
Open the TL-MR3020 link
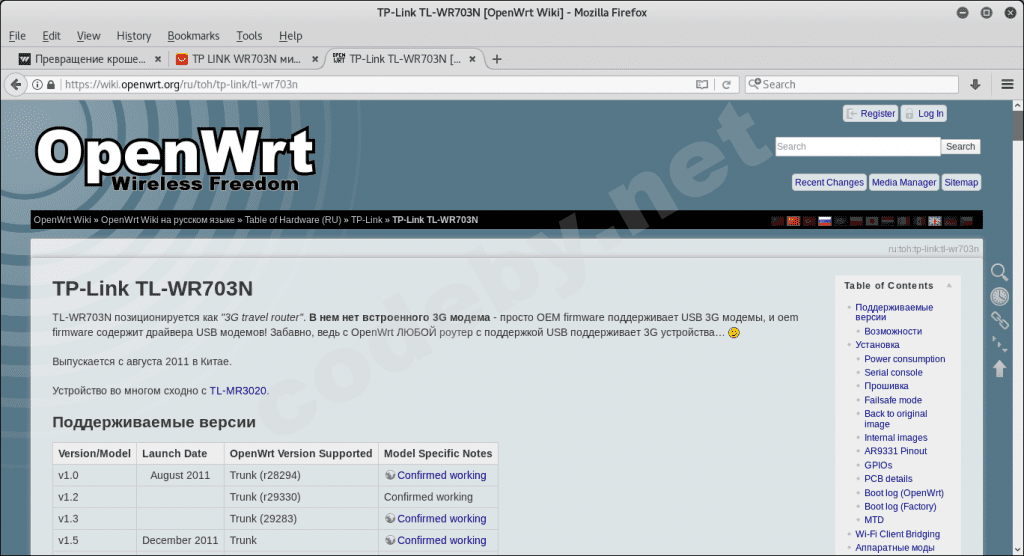coord(238,391)
